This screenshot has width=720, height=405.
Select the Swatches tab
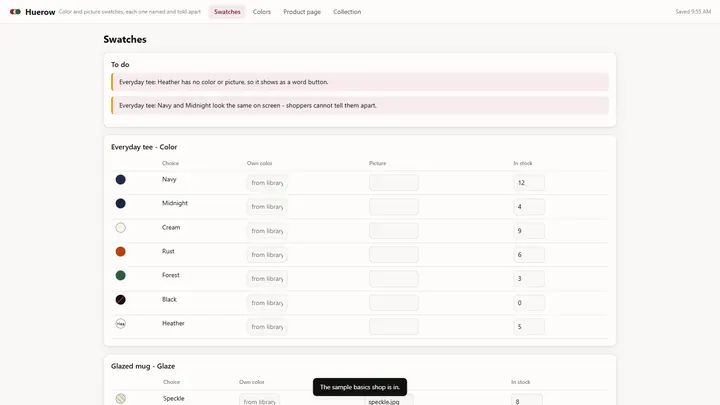[227, 12]
